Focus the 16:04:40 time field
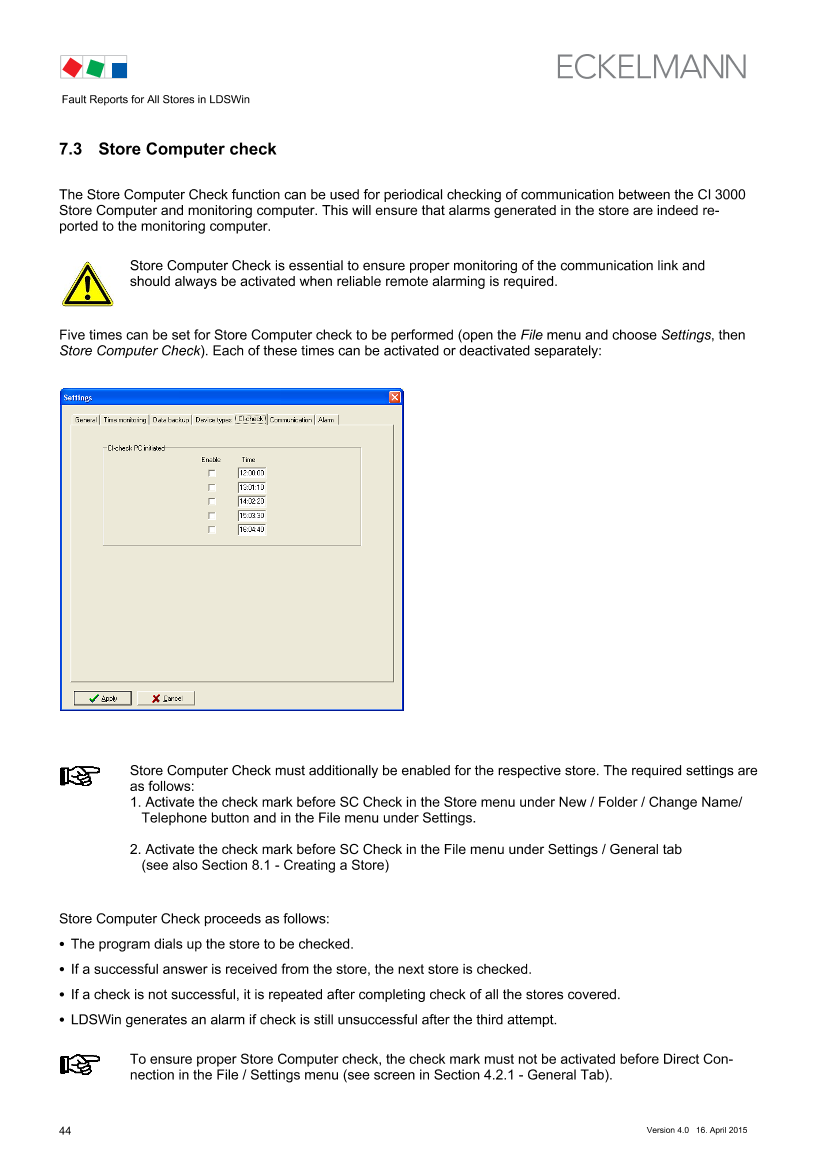This screenshot has width=827, height=1169. click(251, 530)
